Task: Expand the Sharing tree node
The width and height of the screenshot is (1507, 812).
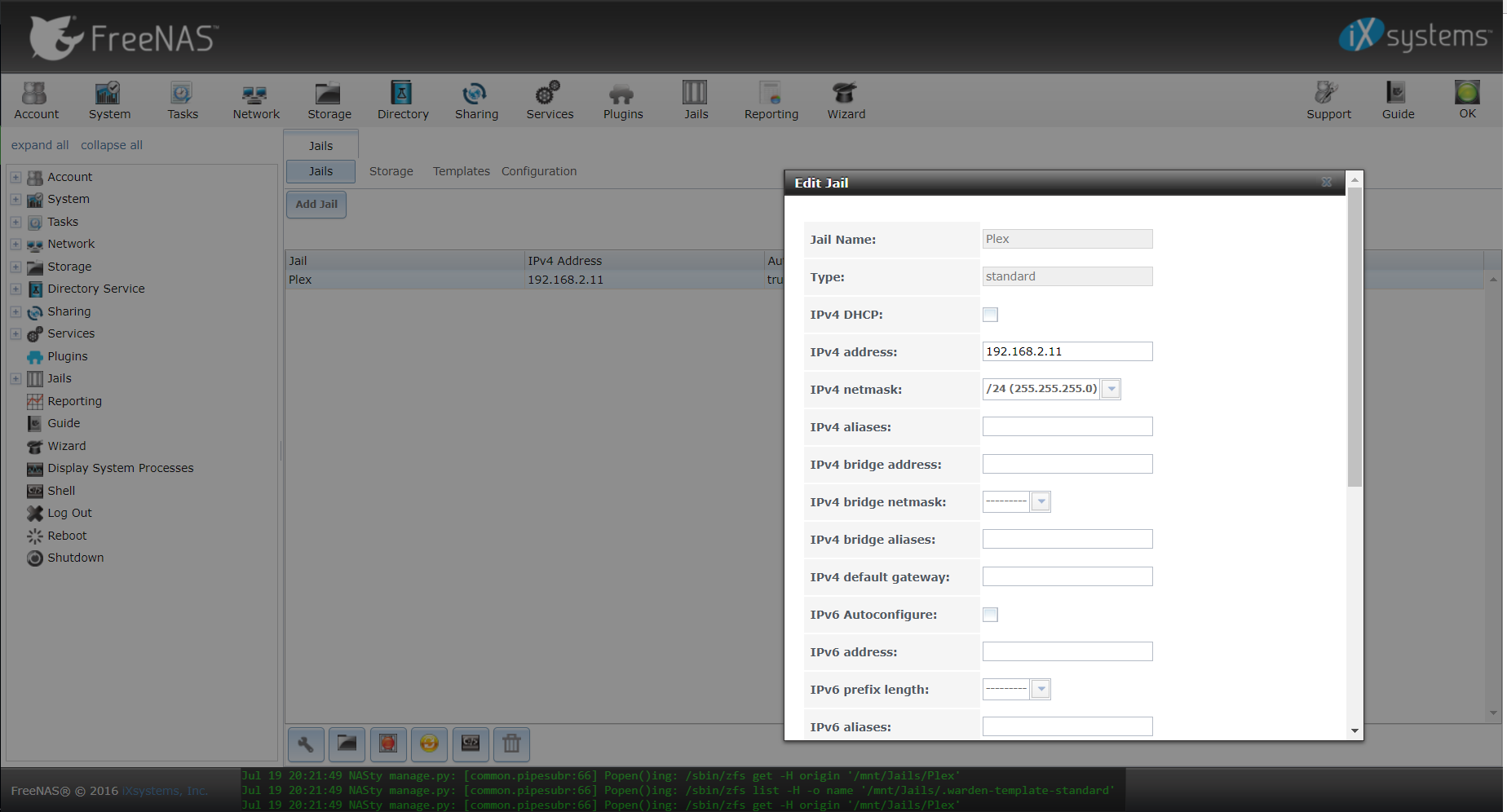Action: tap(15, 311)
